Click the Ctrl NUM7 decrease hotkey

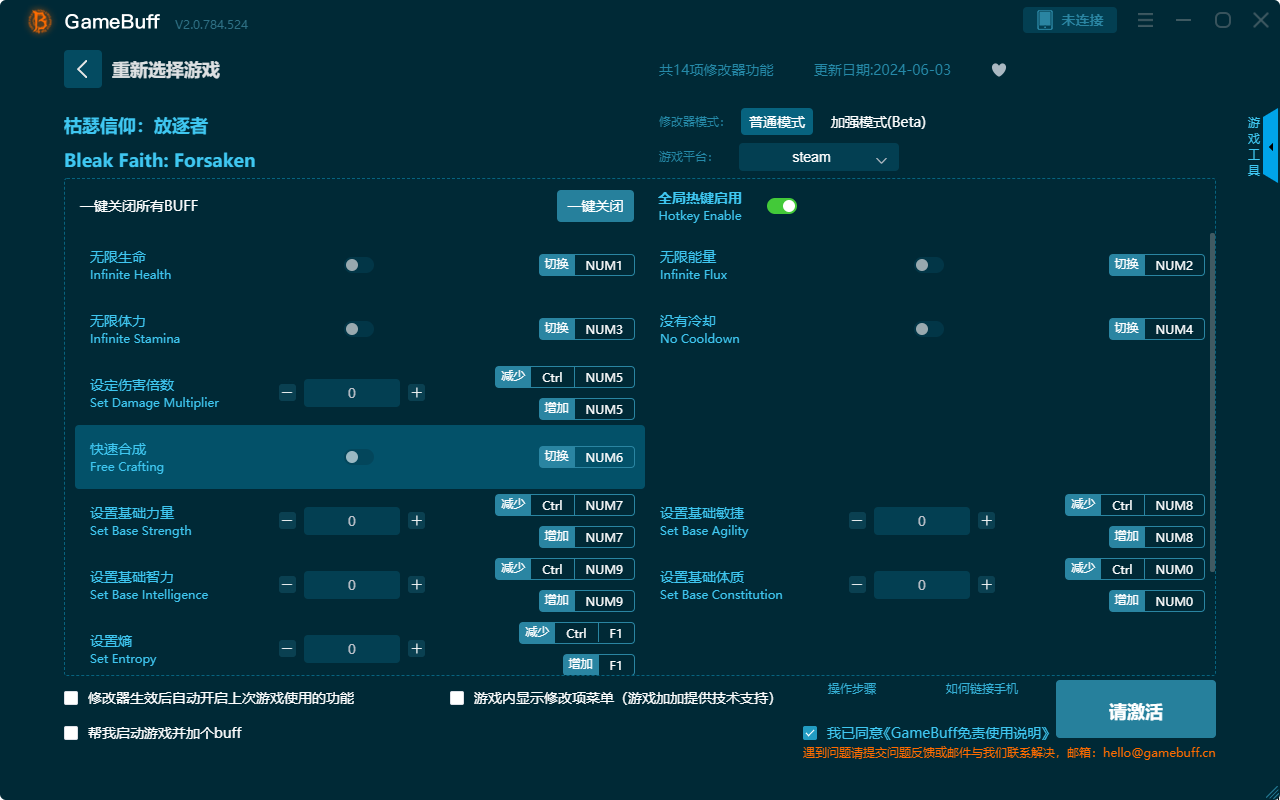pyautogui.click(x=565, y=505)
